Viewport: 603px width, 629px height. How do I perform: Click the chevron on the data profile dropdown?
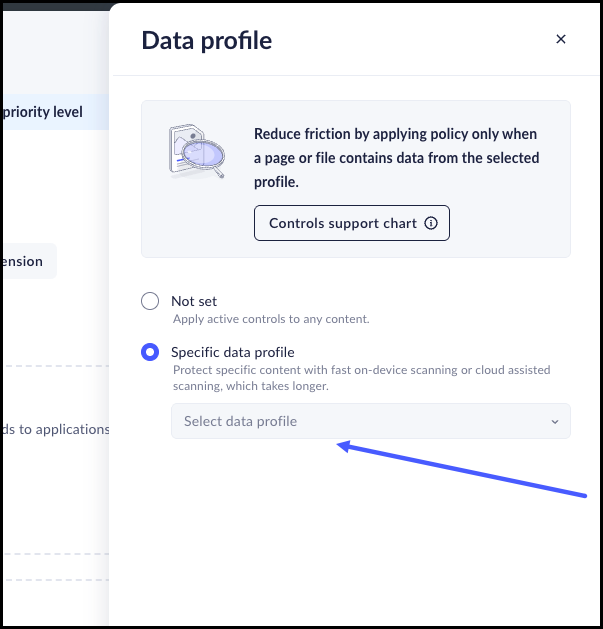pos(555,422)
